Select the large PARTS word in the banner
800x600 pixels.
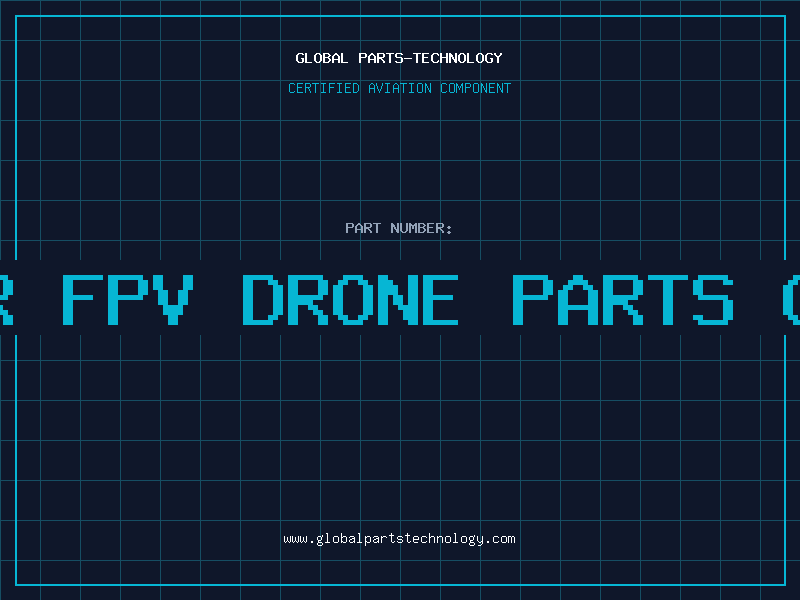point(622,299)
